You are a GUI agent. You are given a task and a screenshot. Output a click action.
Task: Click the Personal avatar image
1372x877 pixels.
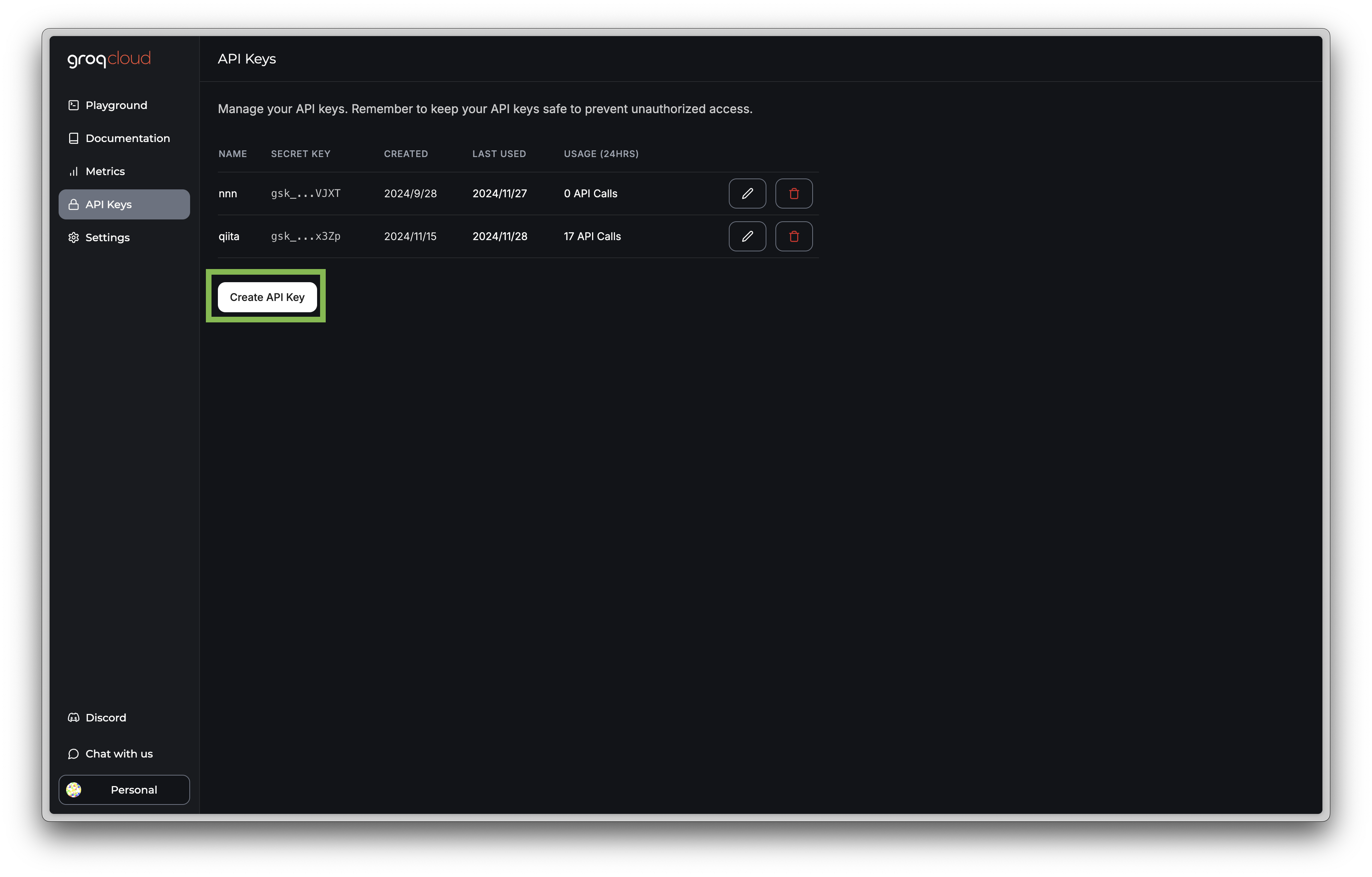pos(74,789)
